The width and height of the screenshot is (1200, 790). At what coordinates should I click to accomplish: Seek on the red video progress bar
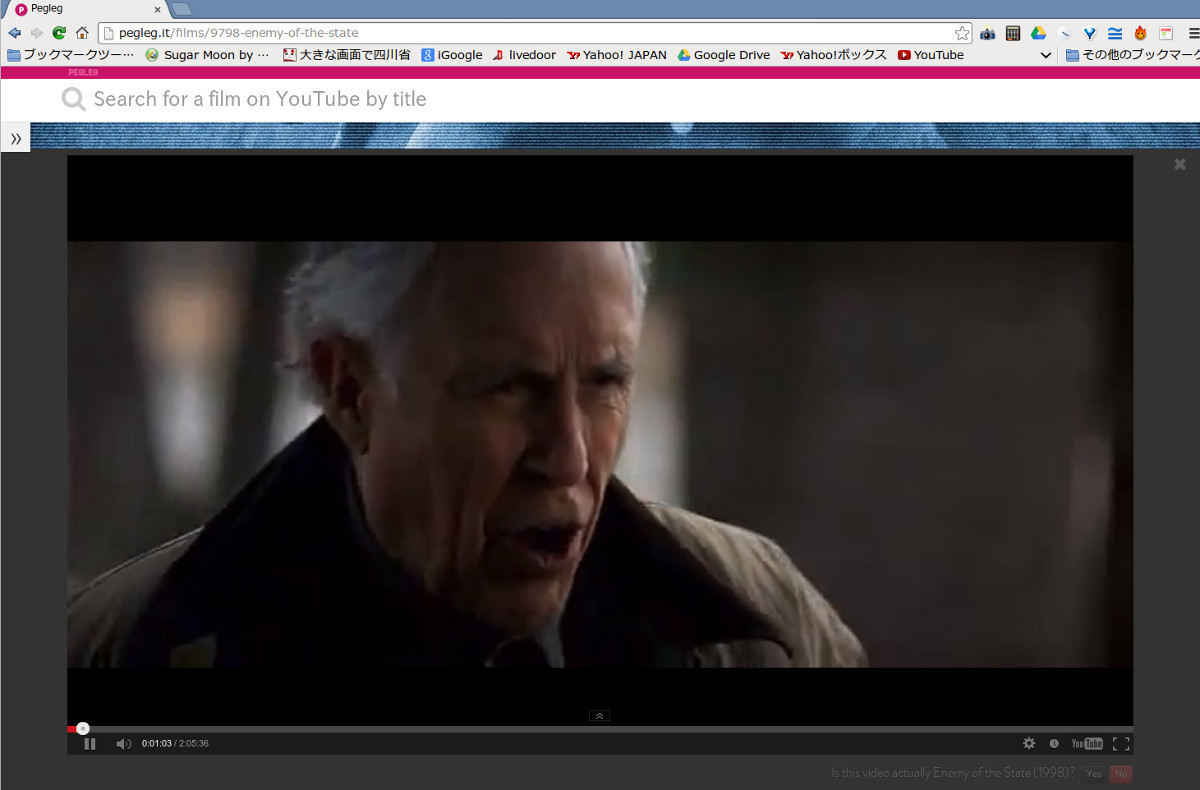(600, 729)
